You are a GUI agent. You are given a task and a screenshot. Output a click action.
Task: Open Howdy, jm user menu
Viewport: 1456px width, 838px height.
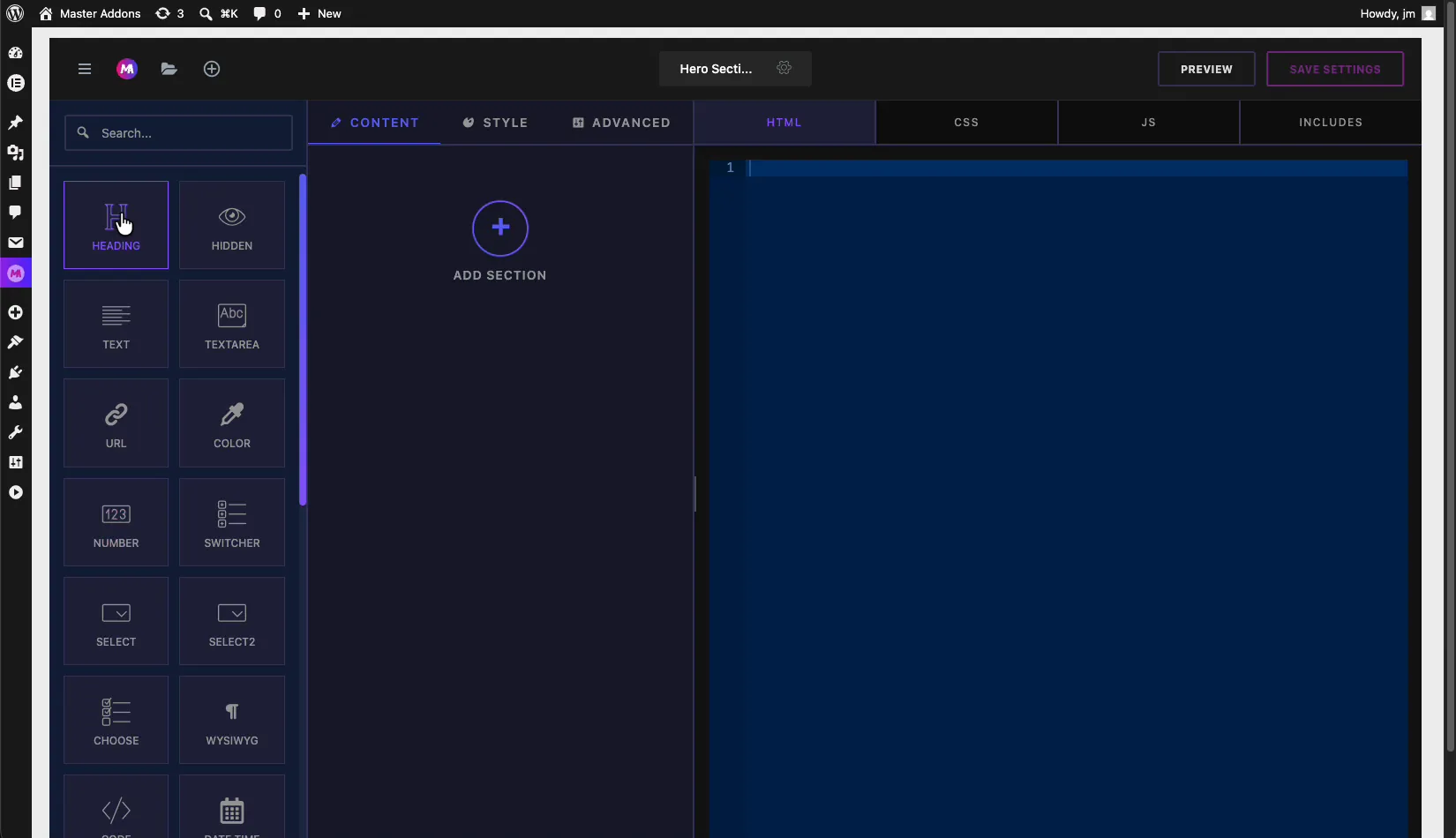coord(1398,13)
